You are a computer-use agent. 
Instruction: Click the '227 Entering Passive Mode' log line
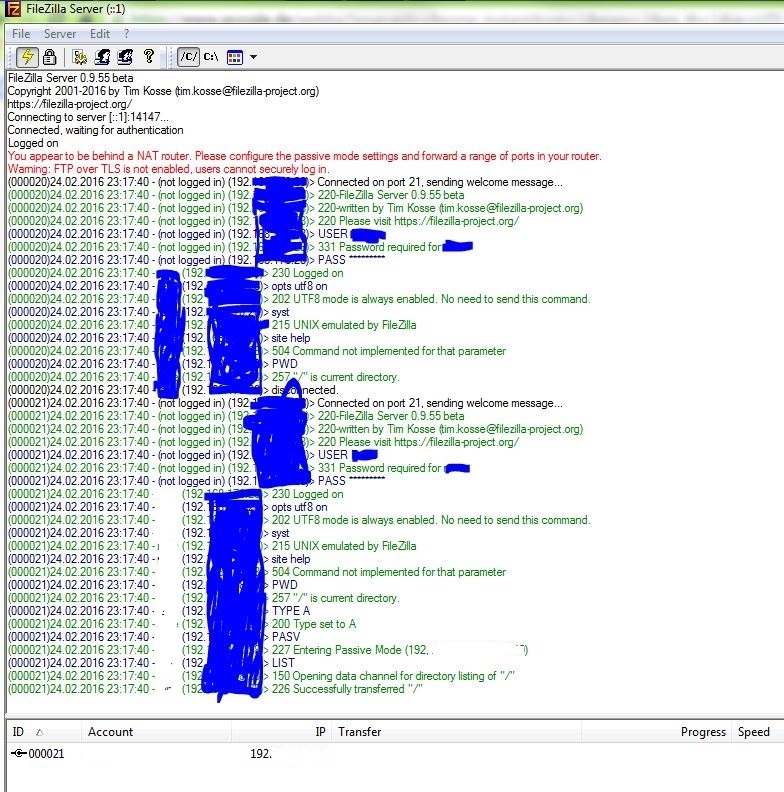click(268, 650)
